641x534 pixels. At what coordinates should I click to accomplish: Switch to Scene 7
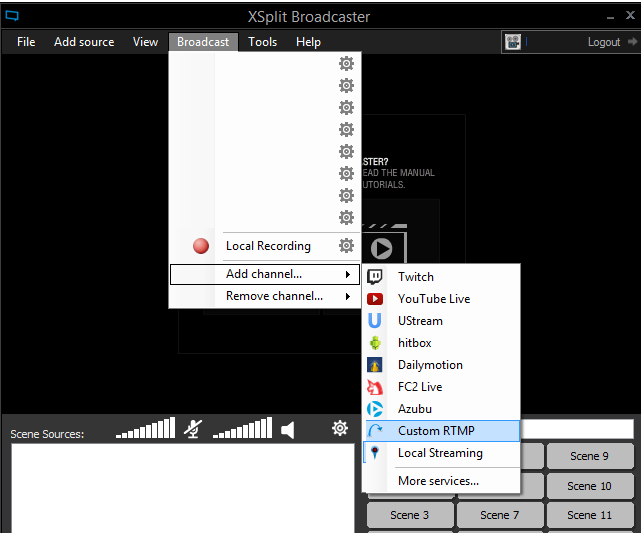500,515
